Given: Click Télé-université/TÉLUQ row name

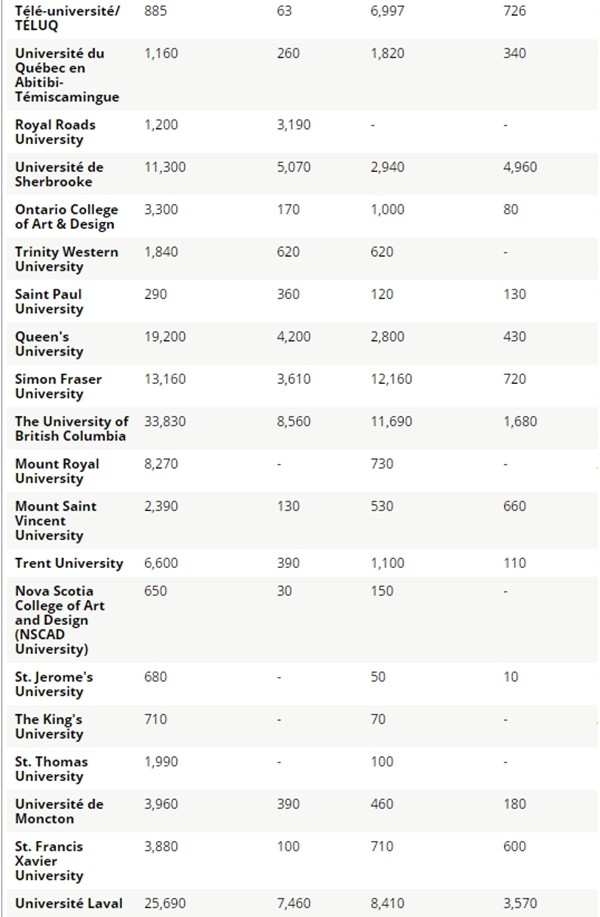Looking at the screenshot, I should (x=67, y=18).
